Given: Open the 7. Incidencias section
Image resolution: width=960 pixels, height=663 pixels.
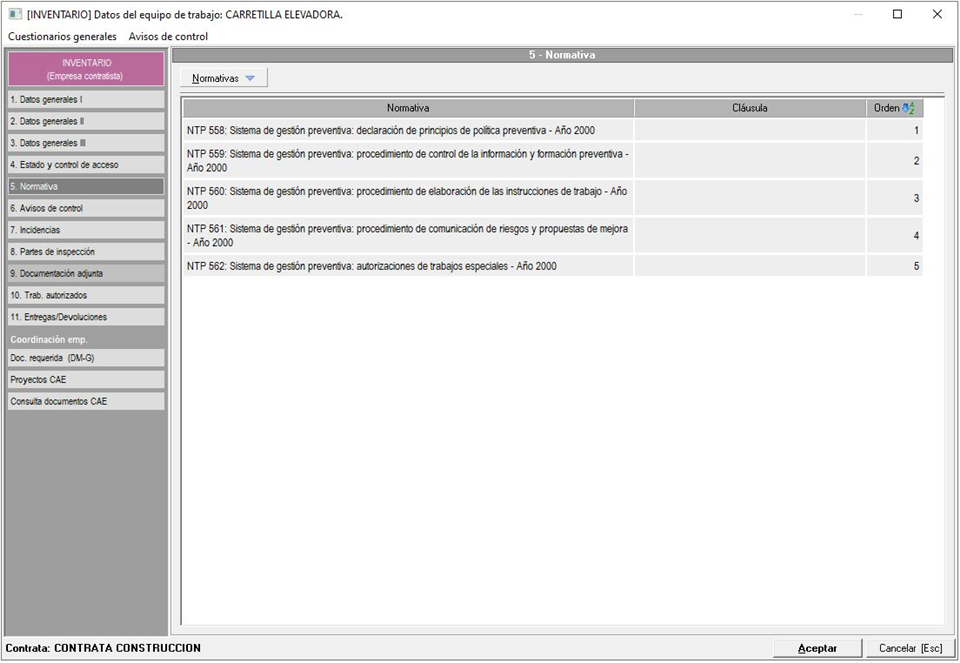Looking at the screenshot, I should [86, 230].
